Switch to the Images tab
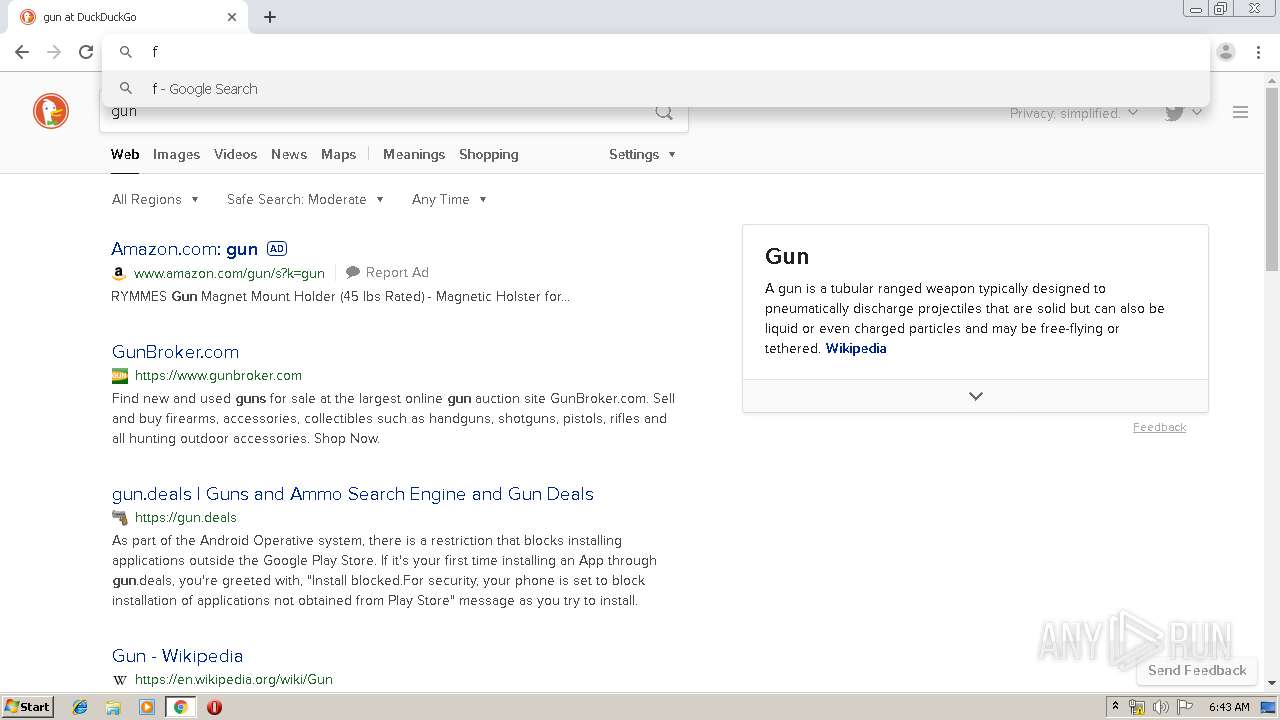This screenshot has height=720, width=1280. pyautogui.click(x=176, y=154)
